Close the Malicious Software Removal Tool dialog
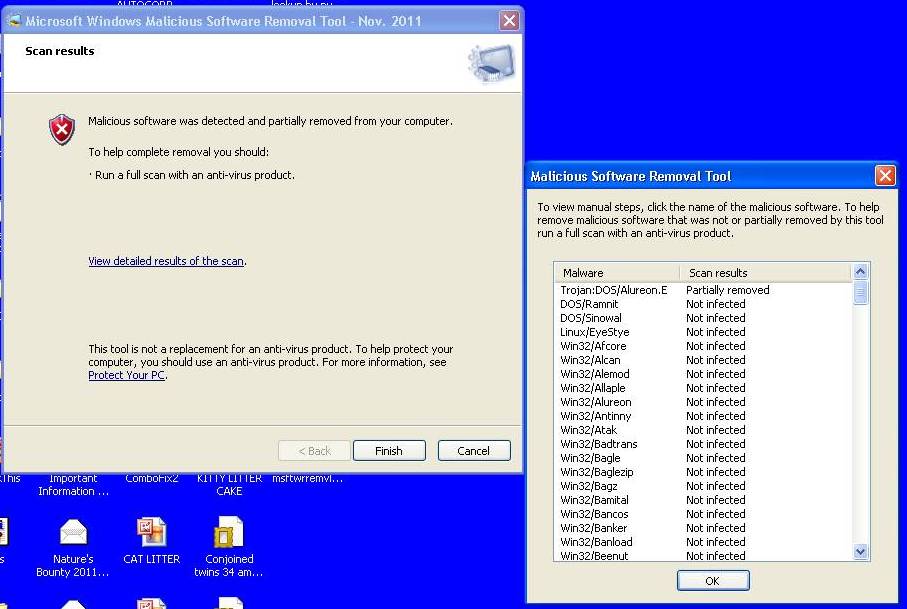The height and width of the screenshot is (609, 907). [x=885, y=175]
